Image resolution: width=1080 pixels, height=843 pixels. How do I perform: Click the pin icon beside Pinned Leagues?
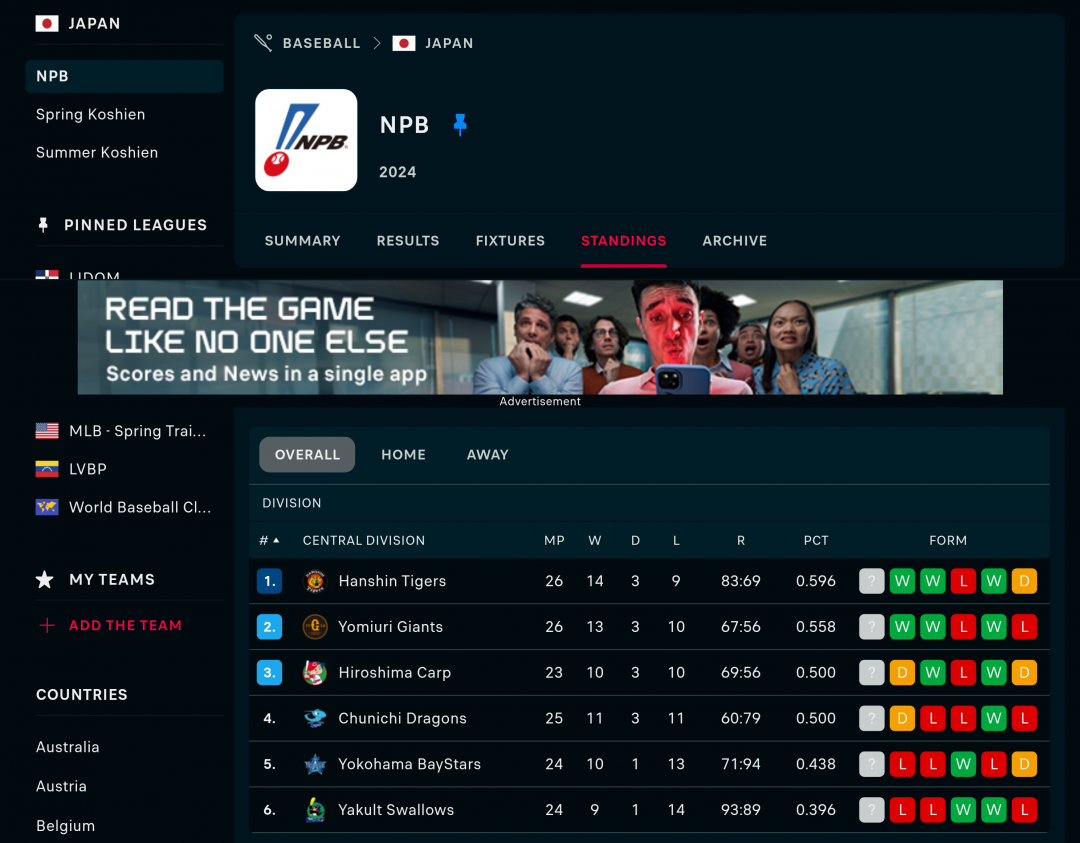[x=43, y=225]
